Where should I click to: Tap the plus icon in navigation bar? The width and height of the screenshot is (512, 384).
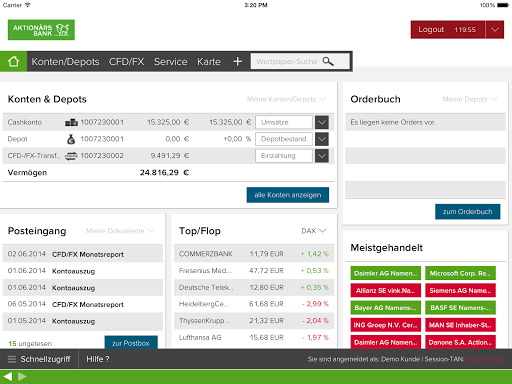pos(237,61)
